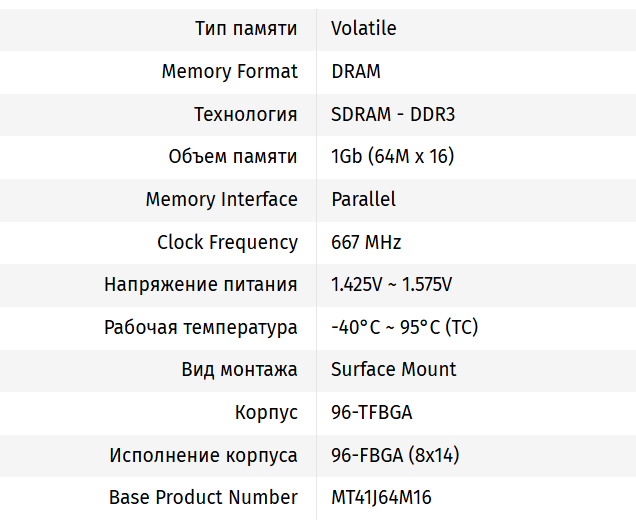Click the "Рабочая температура" label
The width and height of the screenshot is (636, 529).
[200, 327]
